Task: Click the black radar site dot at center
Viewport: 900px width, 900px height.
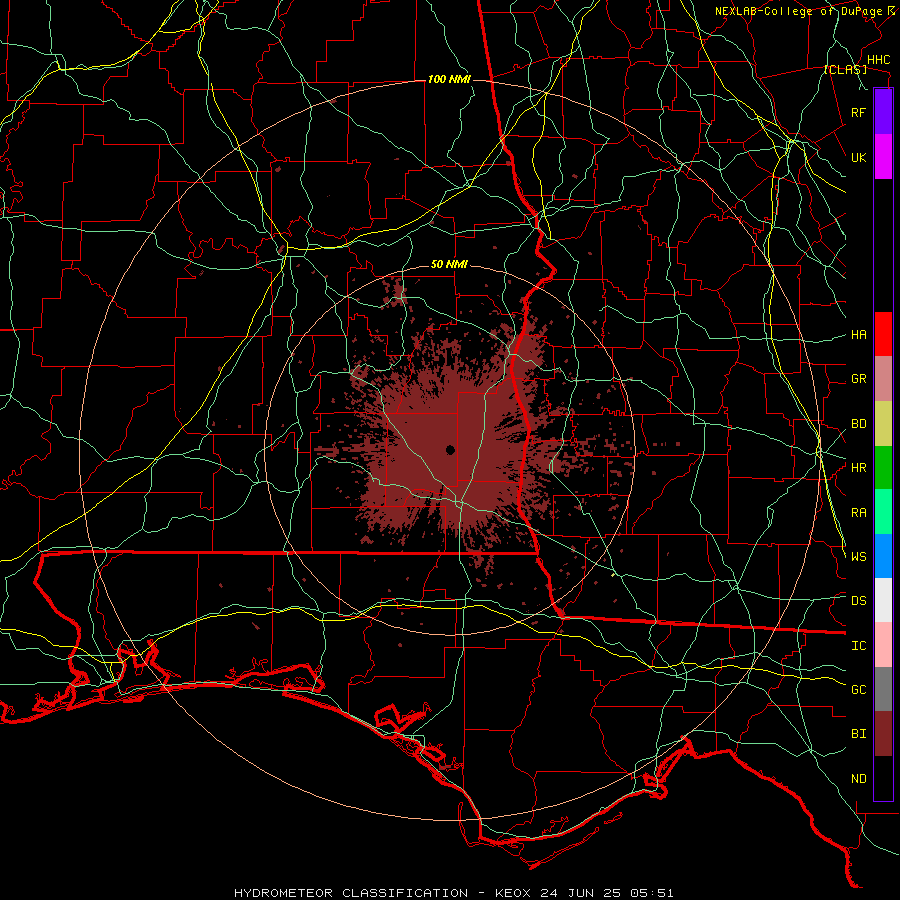Action: click(x=450, y=450)
